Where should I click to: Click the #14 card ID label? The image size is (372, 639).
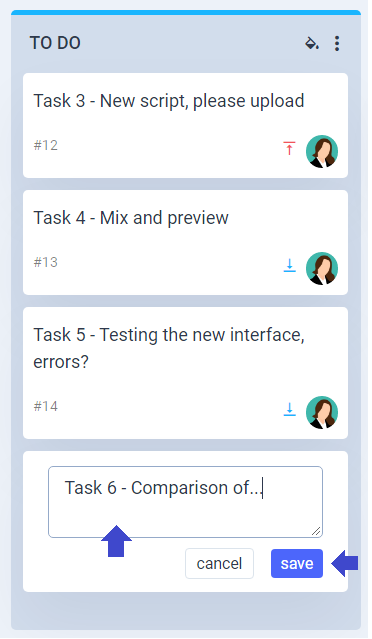coord(46,406)
